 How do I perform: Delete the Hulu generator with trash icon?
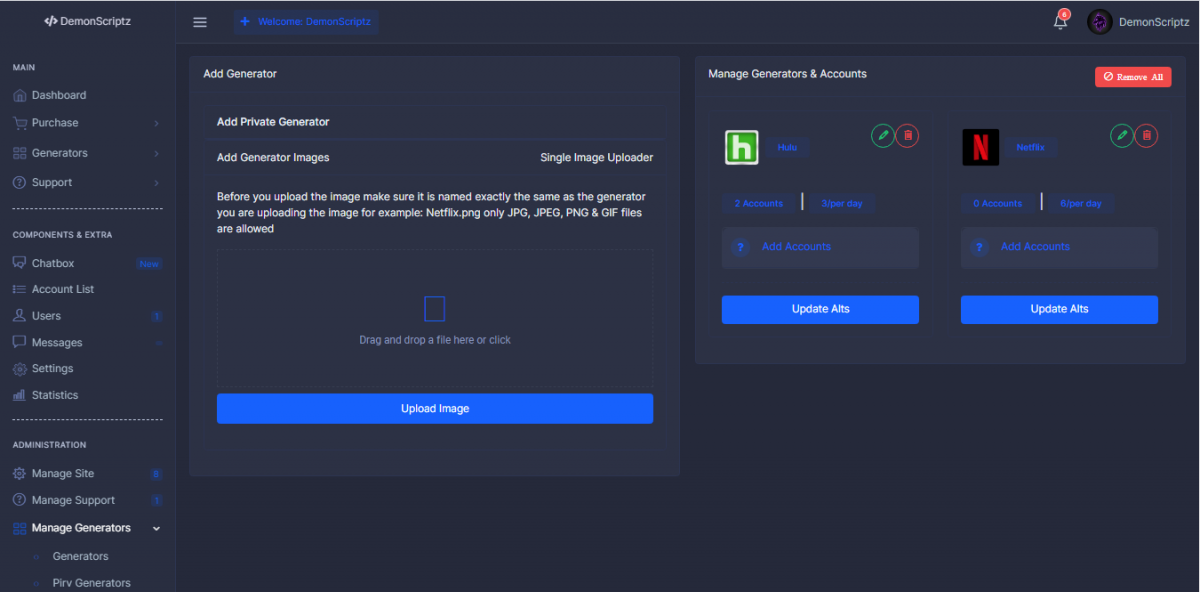pyautogui.click(x=907, y=135)
